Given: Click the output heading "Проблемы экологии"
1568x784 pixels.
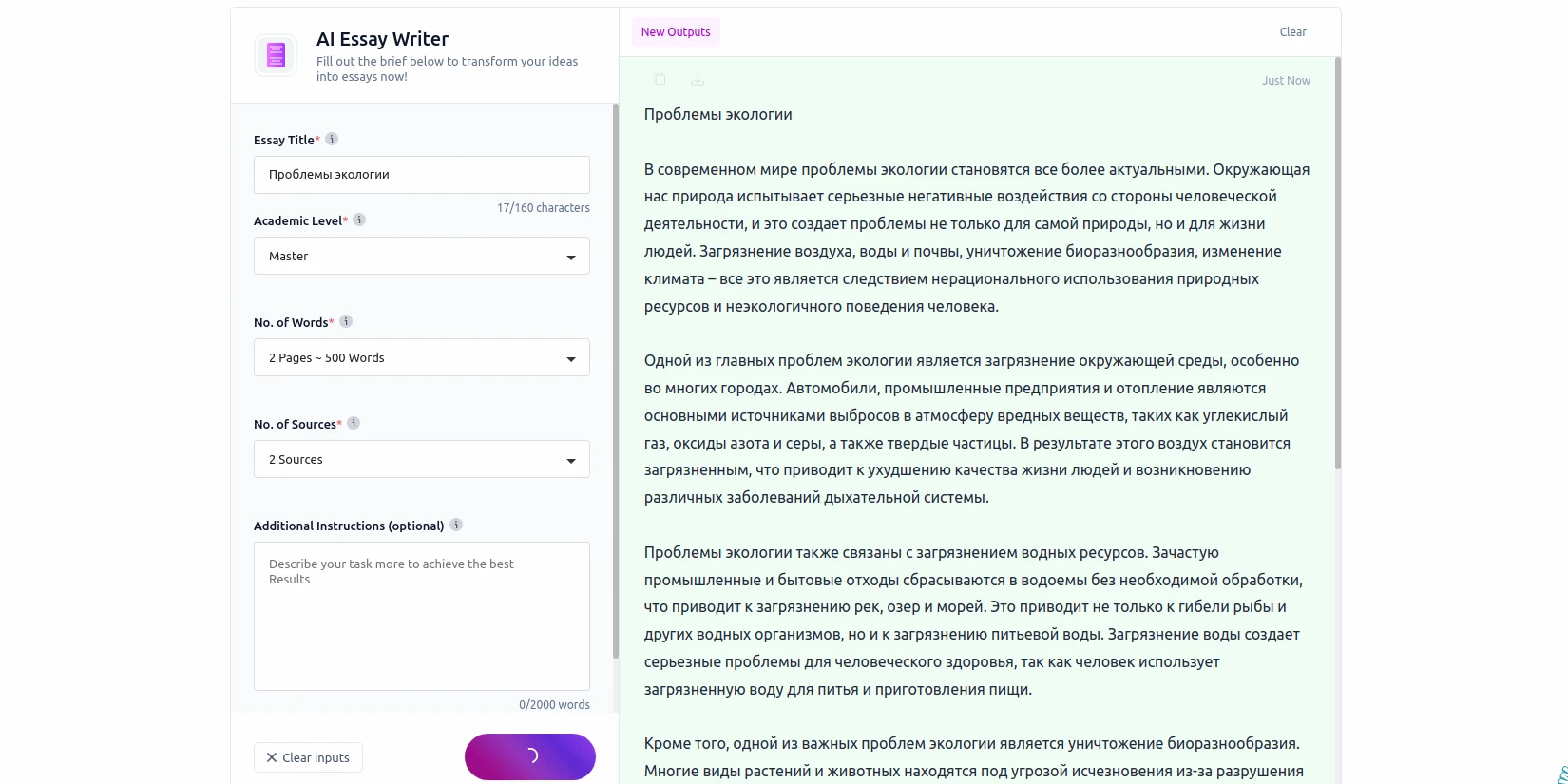Looking at the screenshot, I should [718, 114].
